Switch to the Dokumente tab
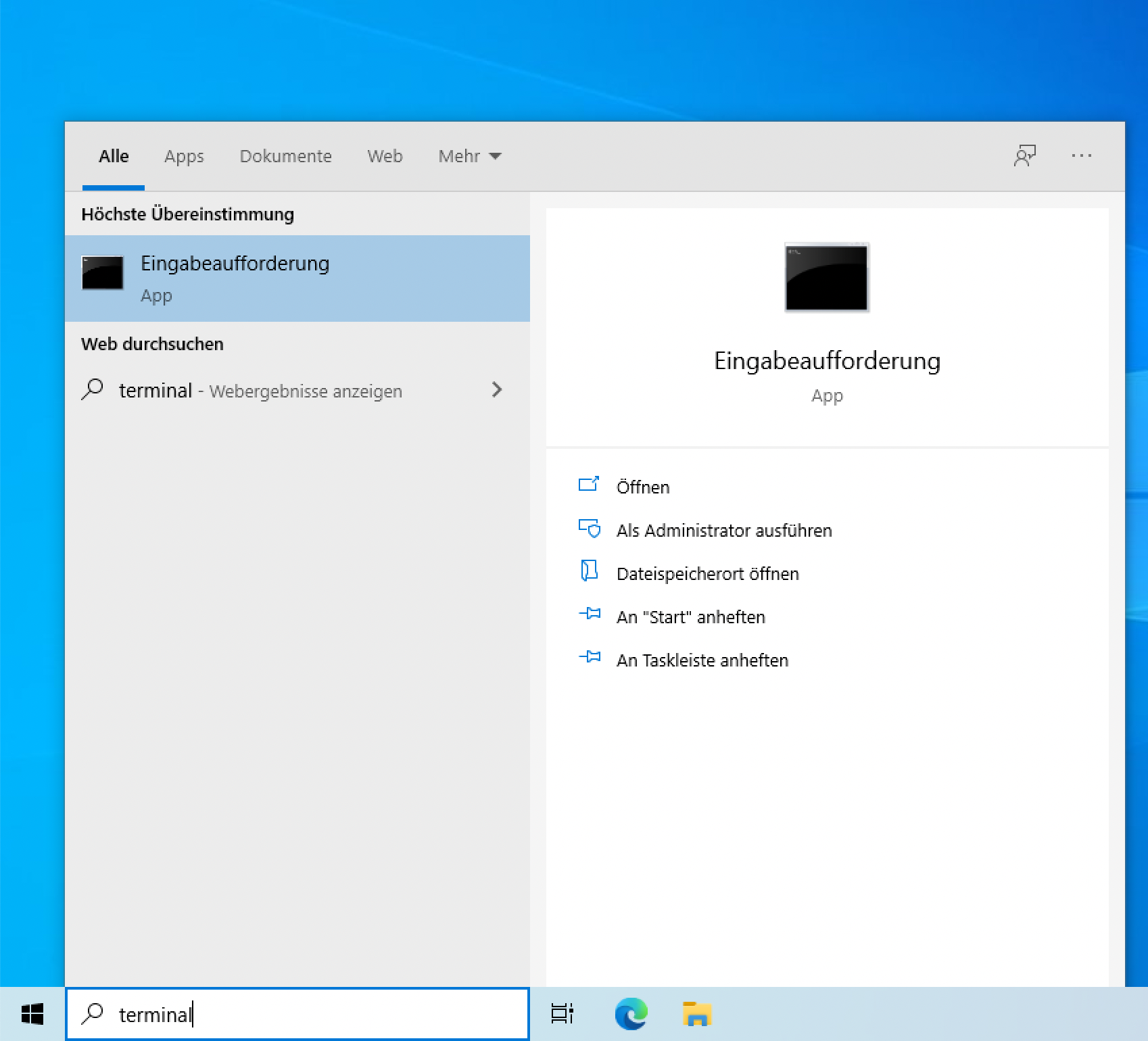This screenshot has width=1148, height=1041. (285, 156)
